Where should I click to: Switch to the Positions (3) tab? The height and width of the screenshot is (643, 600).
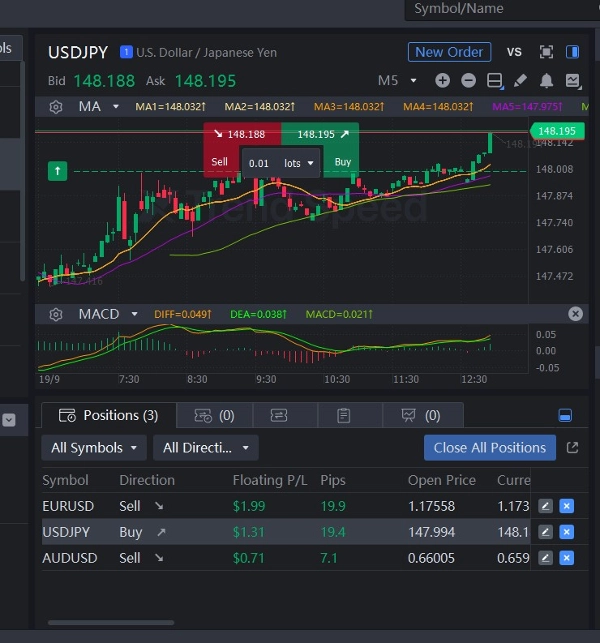(x=108, y=415)
